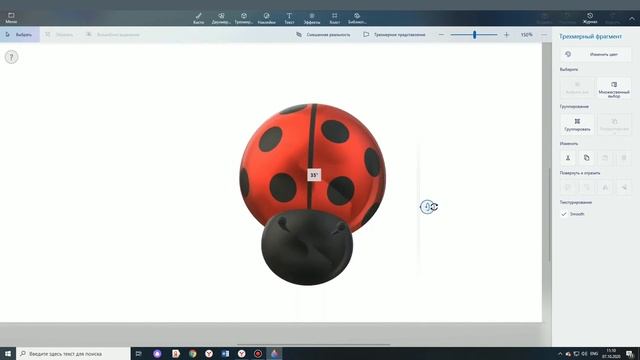Open Chrome from the taskbar
Image resolution: width=640 pixels, height=360 pixels.
point(192,353)
